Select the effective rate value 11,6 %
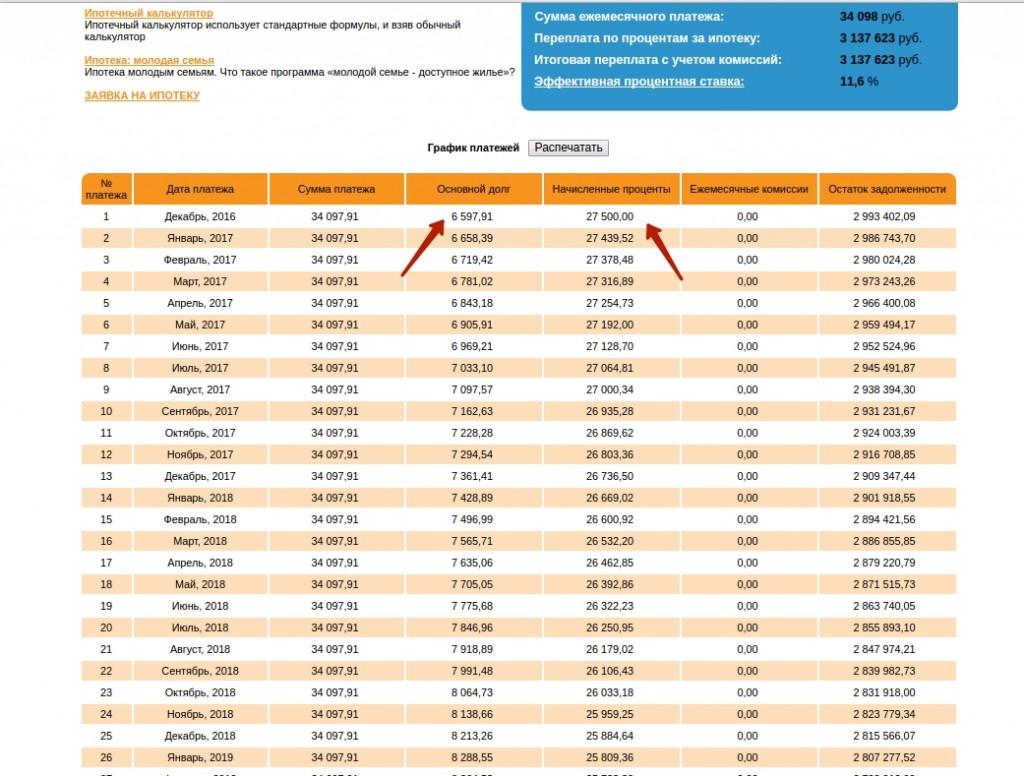1024x776 pixels. click(x=859, y=82)
